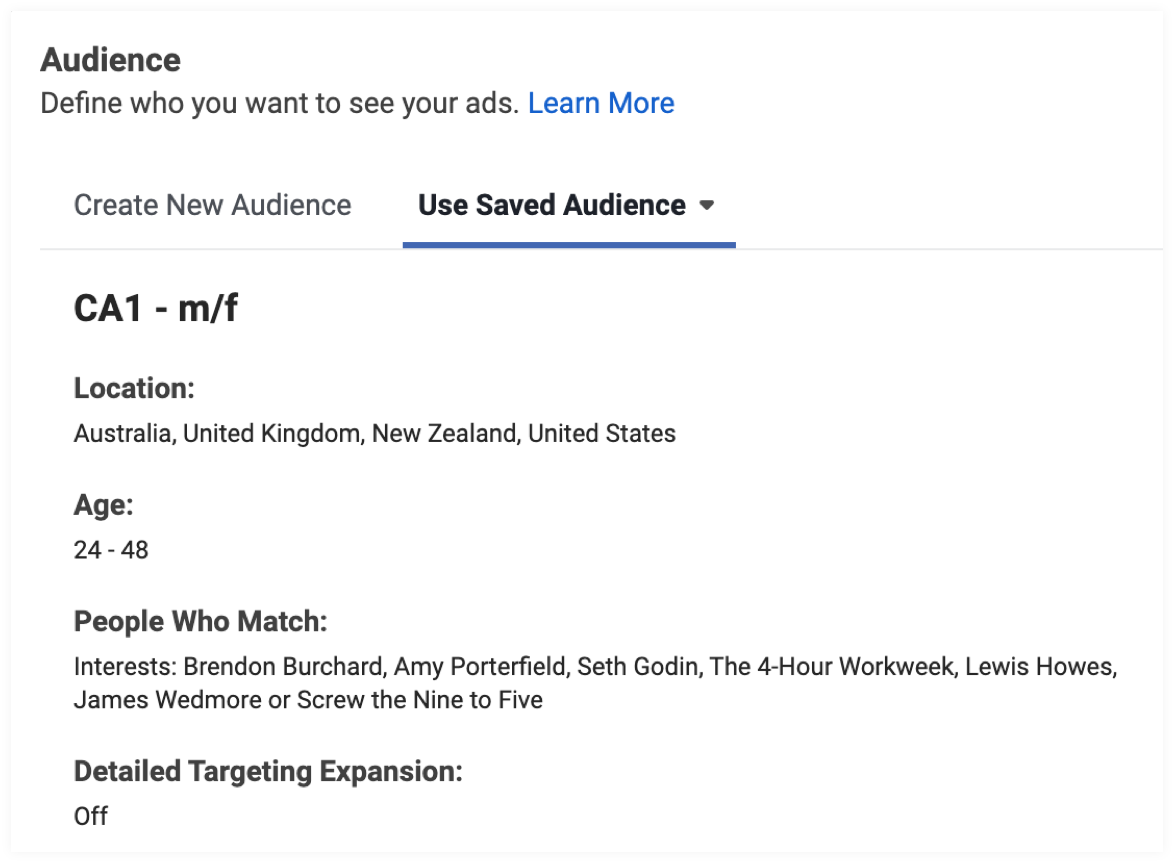
Task: Click United Kingdom in the location list
Action: click(271, 433)
